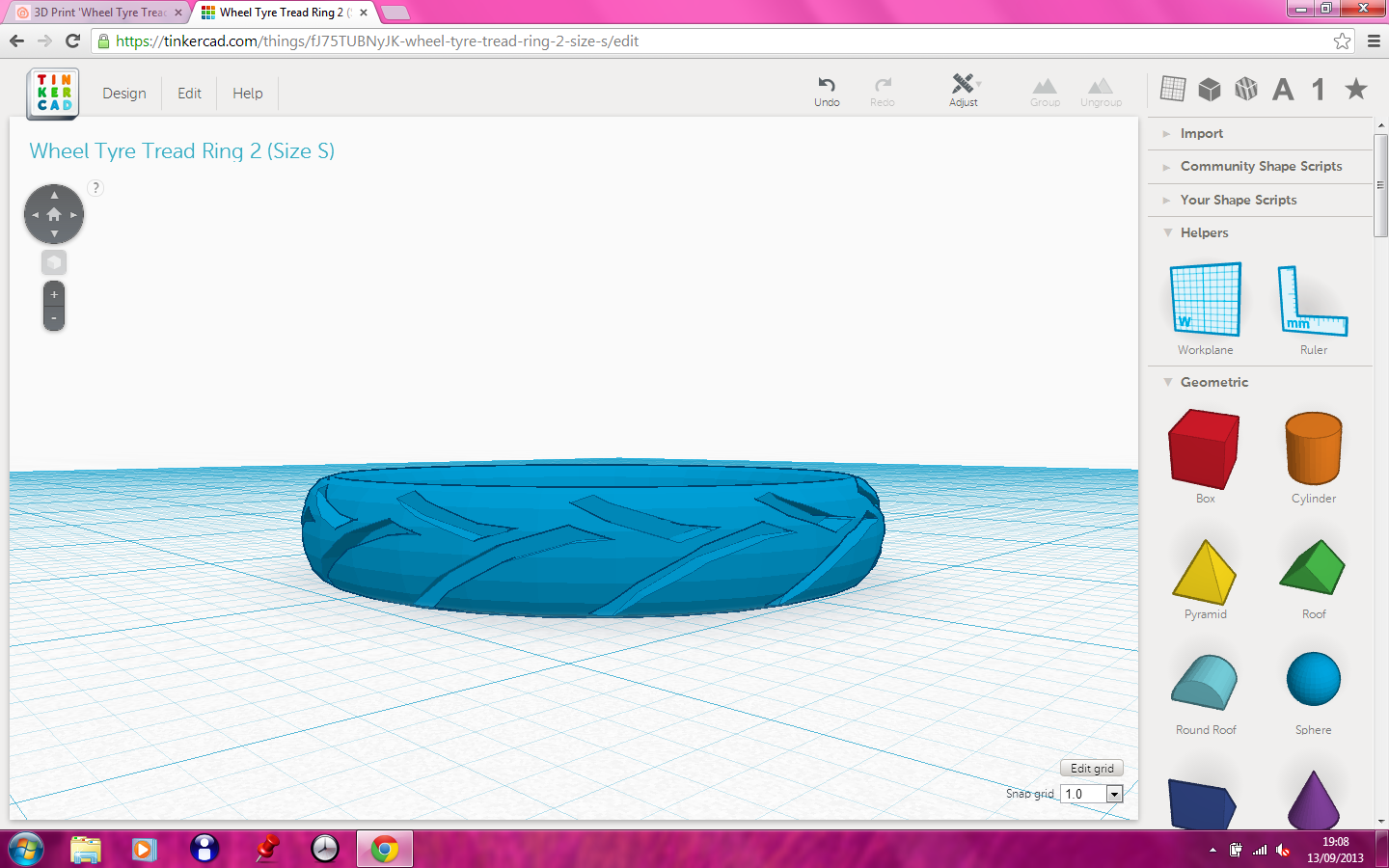Expand Community Shape Scripts section
Screen dimensions: 1389x868
click(x=1260, y=167)
